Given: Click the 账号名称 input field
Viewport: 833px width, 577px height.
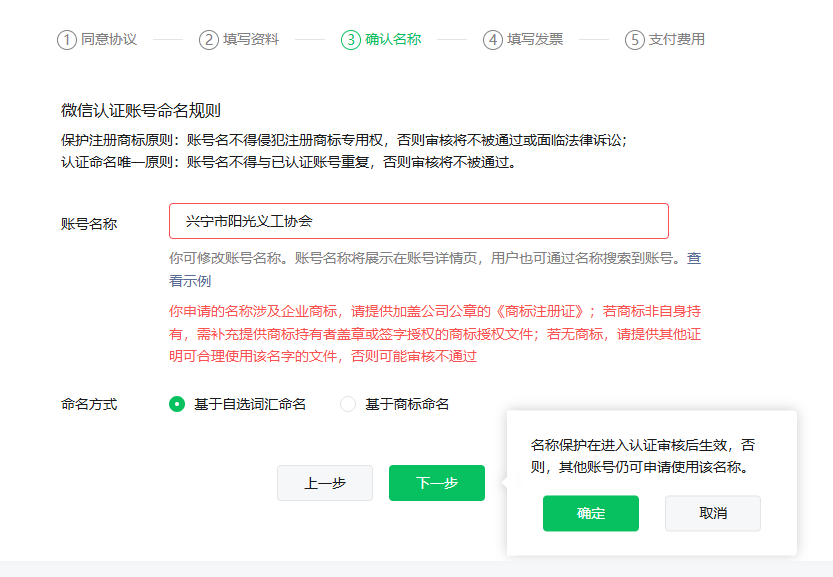Looking at the screenshot, I should 419,221.
